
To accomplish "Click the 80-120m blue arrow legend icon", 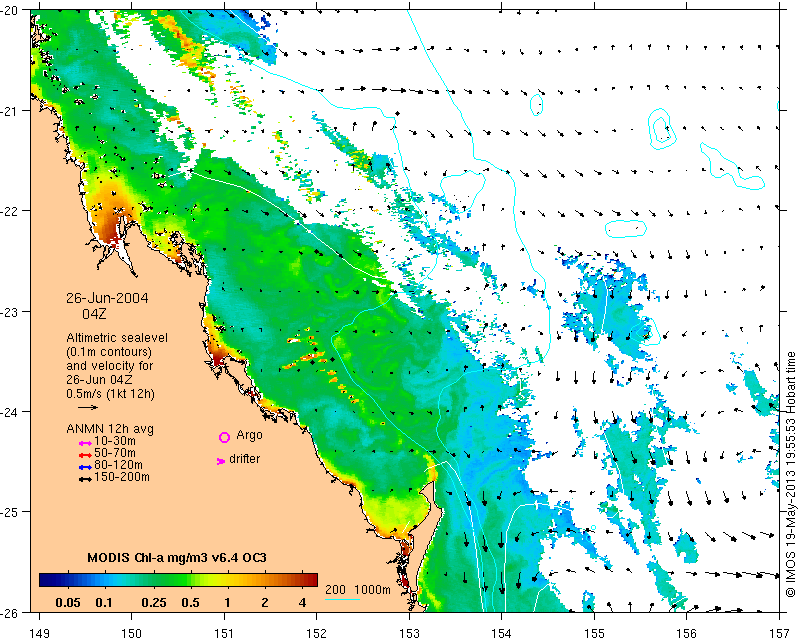I will tap(85, 467).
